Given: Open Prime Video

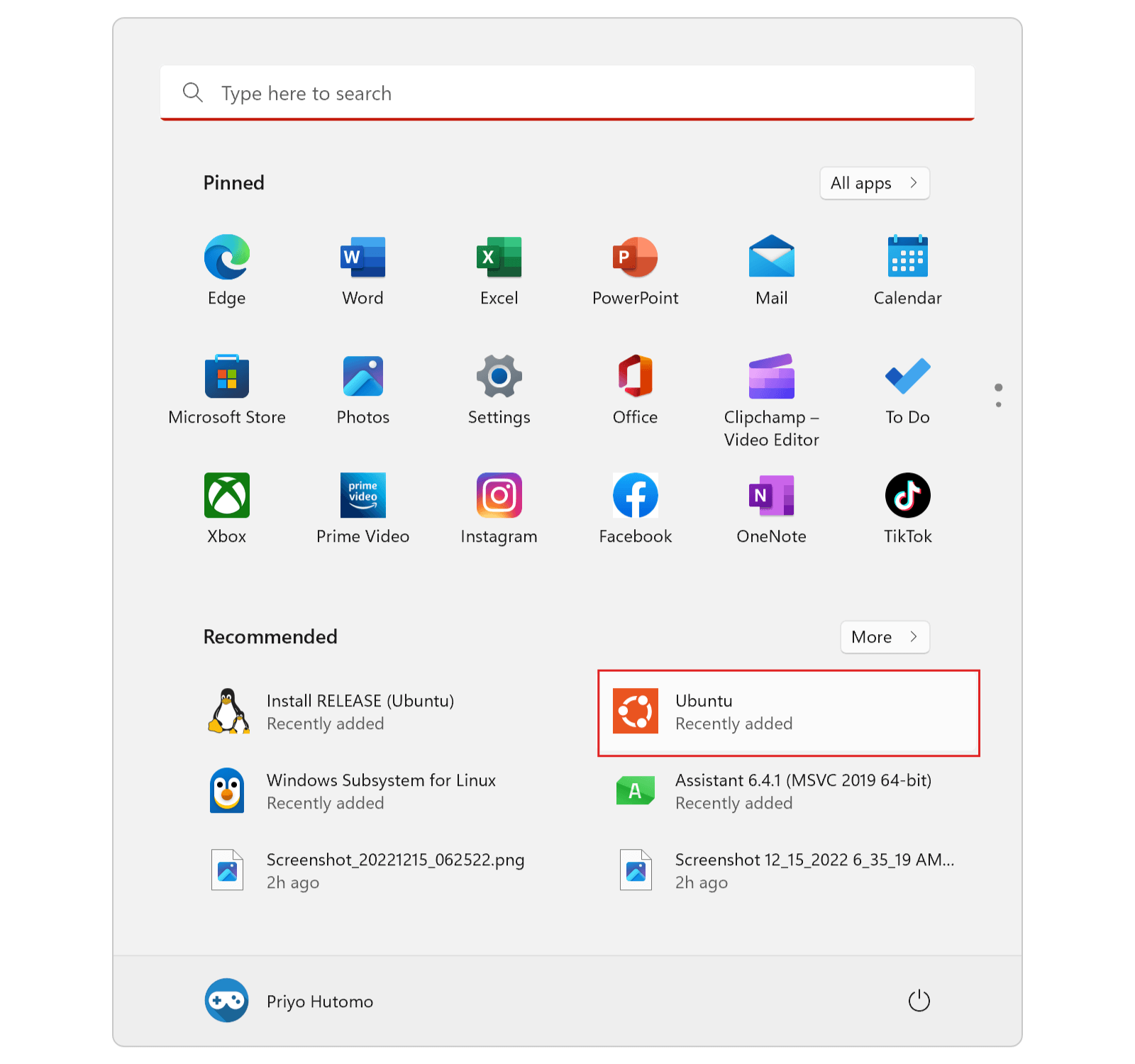Looking at the screenshot, I should coord(363,509).
